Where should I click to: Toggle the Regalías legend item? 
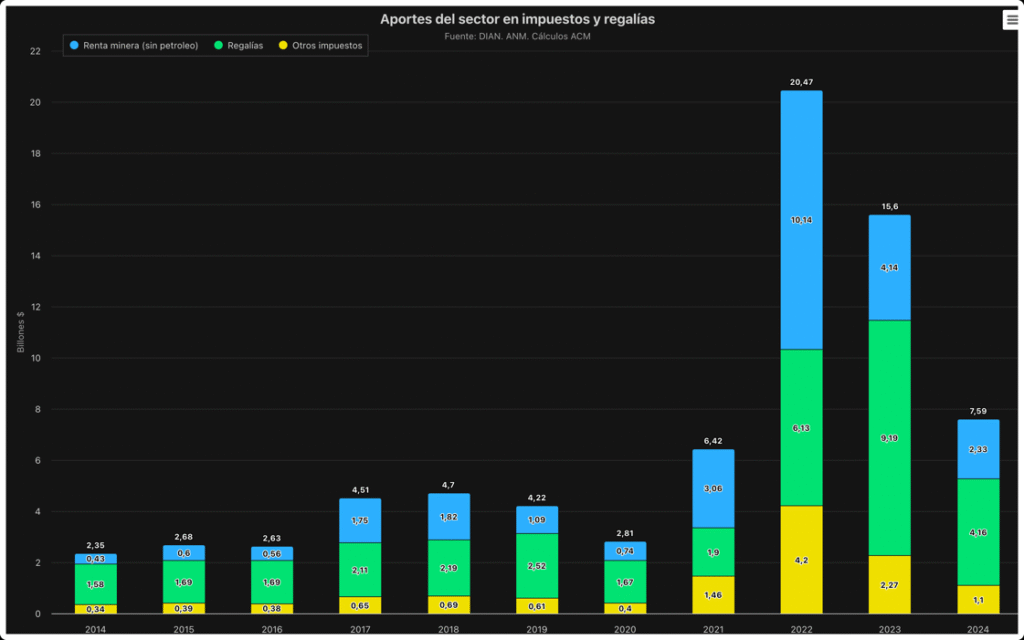coord(245,46)
